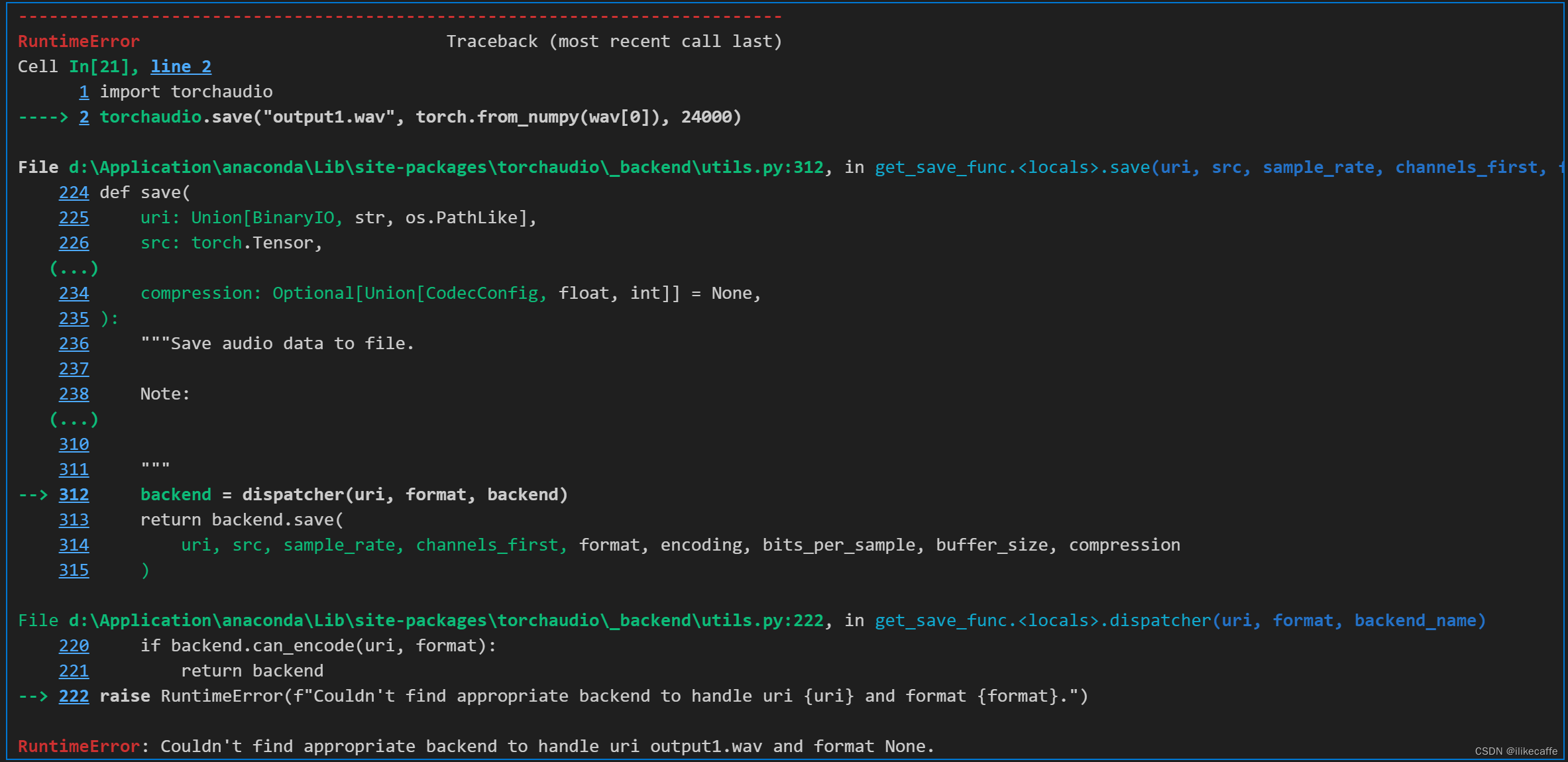
Task: Go to line 314 link
Action: tap(74, 545)
